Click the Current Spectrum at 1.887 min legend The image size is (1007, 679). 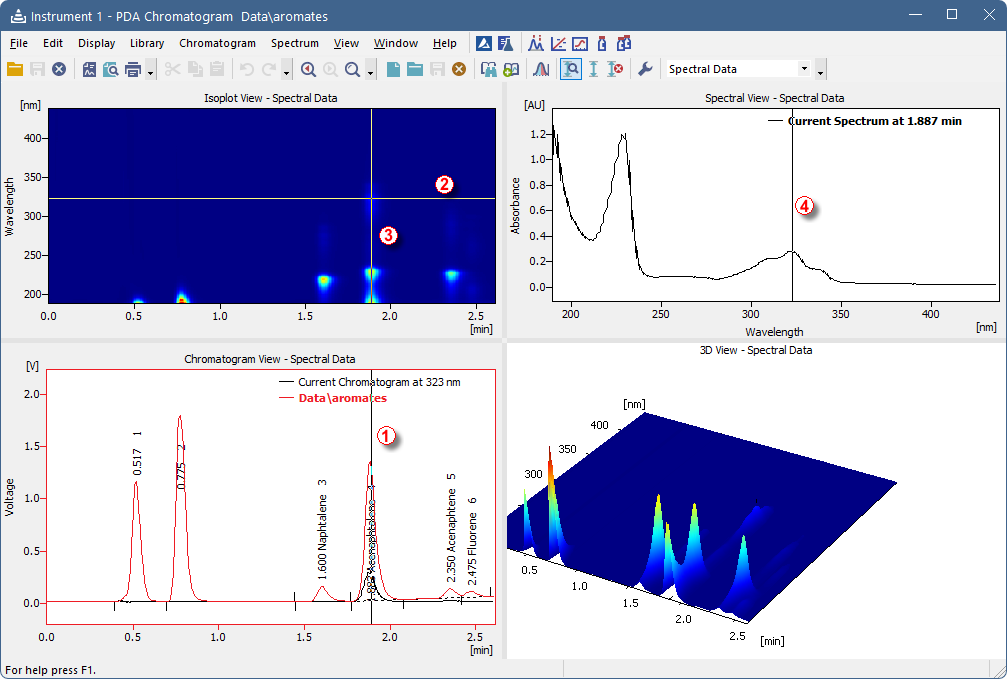point(865,121)
